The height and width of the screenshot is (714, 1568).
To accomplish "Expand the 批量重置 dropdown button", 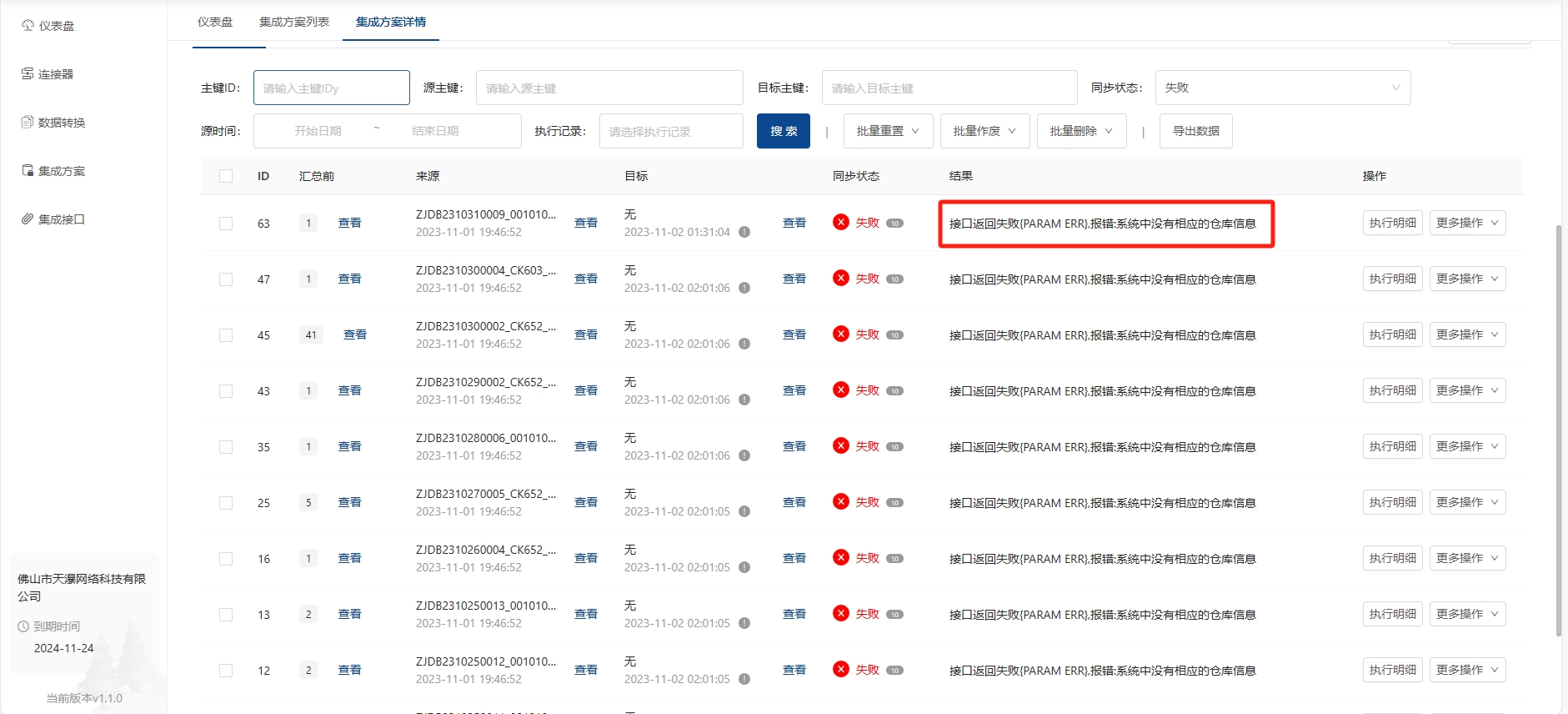I will [x=888, y=131].
